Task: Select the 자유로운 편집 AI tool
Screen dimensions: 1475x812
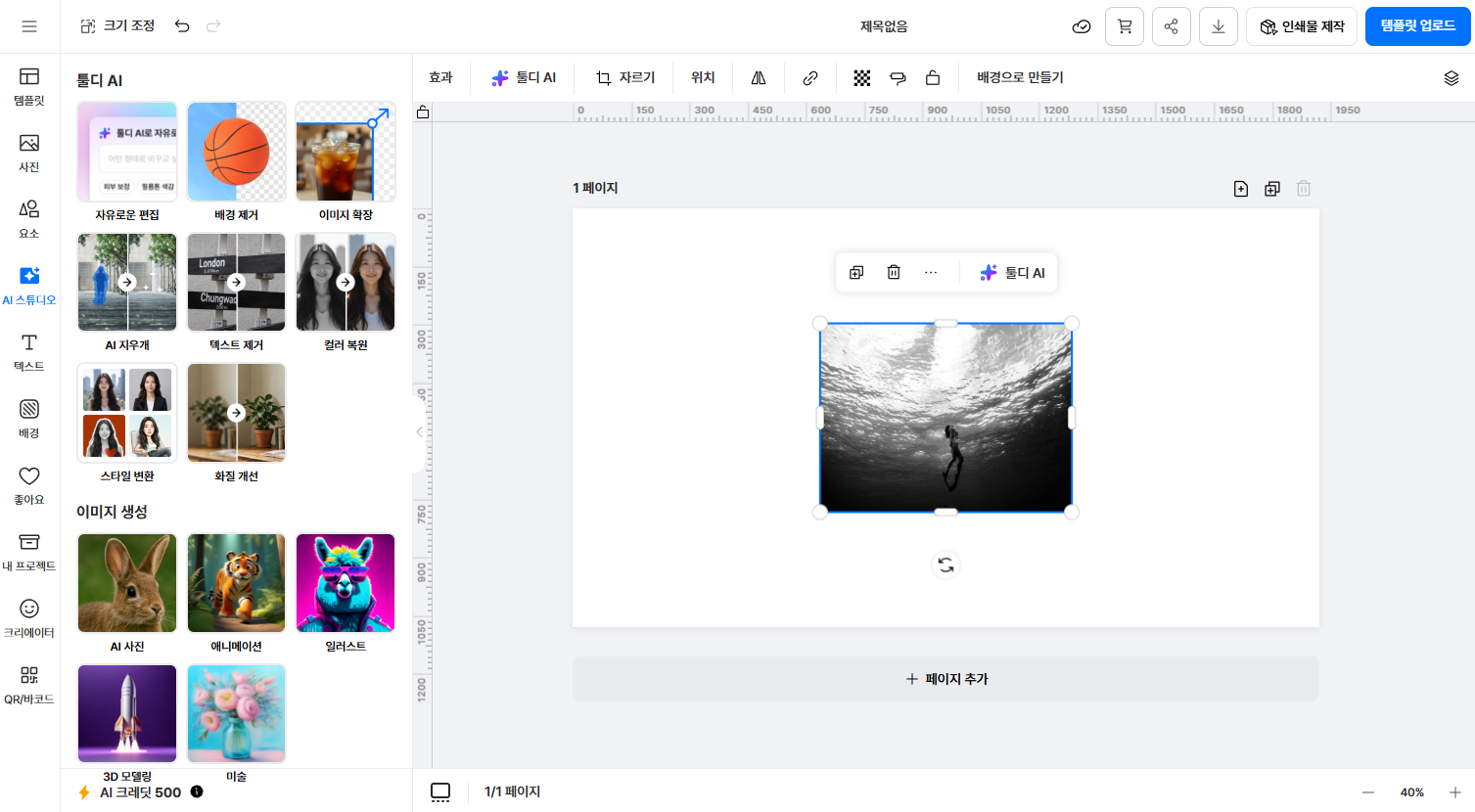Action: tap(127, 162)
